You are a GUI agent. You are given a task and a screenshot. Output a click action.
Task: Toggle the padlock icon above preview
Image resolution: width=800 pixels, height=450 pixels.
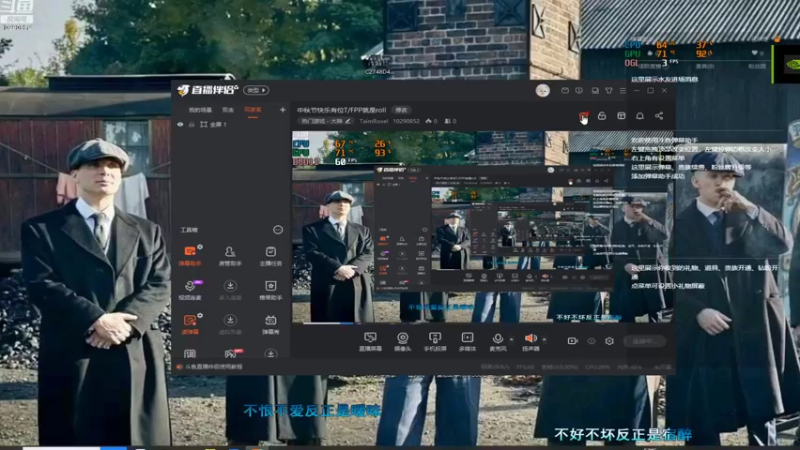click(x=602, y=116)
